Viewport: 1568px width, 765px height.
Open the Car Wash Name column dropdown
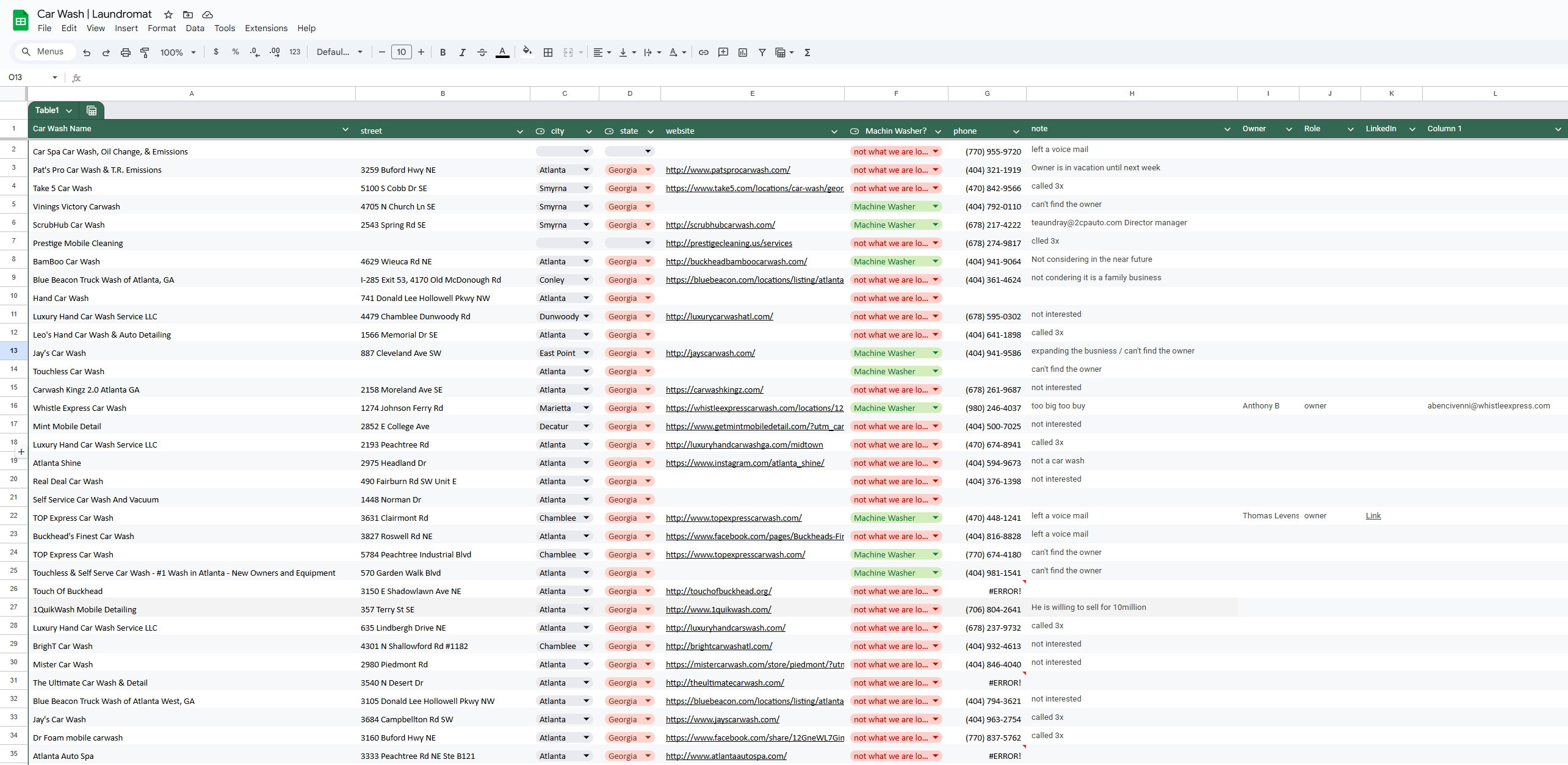(345, 129)
